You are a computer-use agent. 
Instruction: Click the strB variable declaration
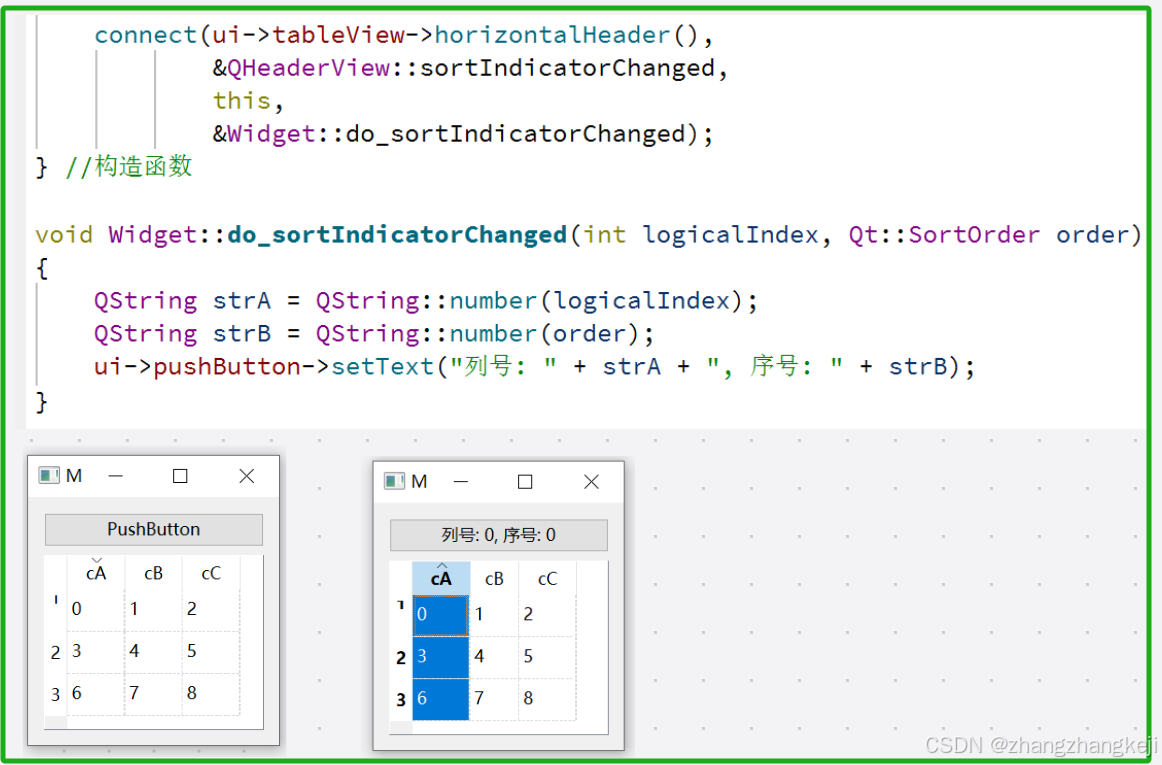[x=242, y=334]
